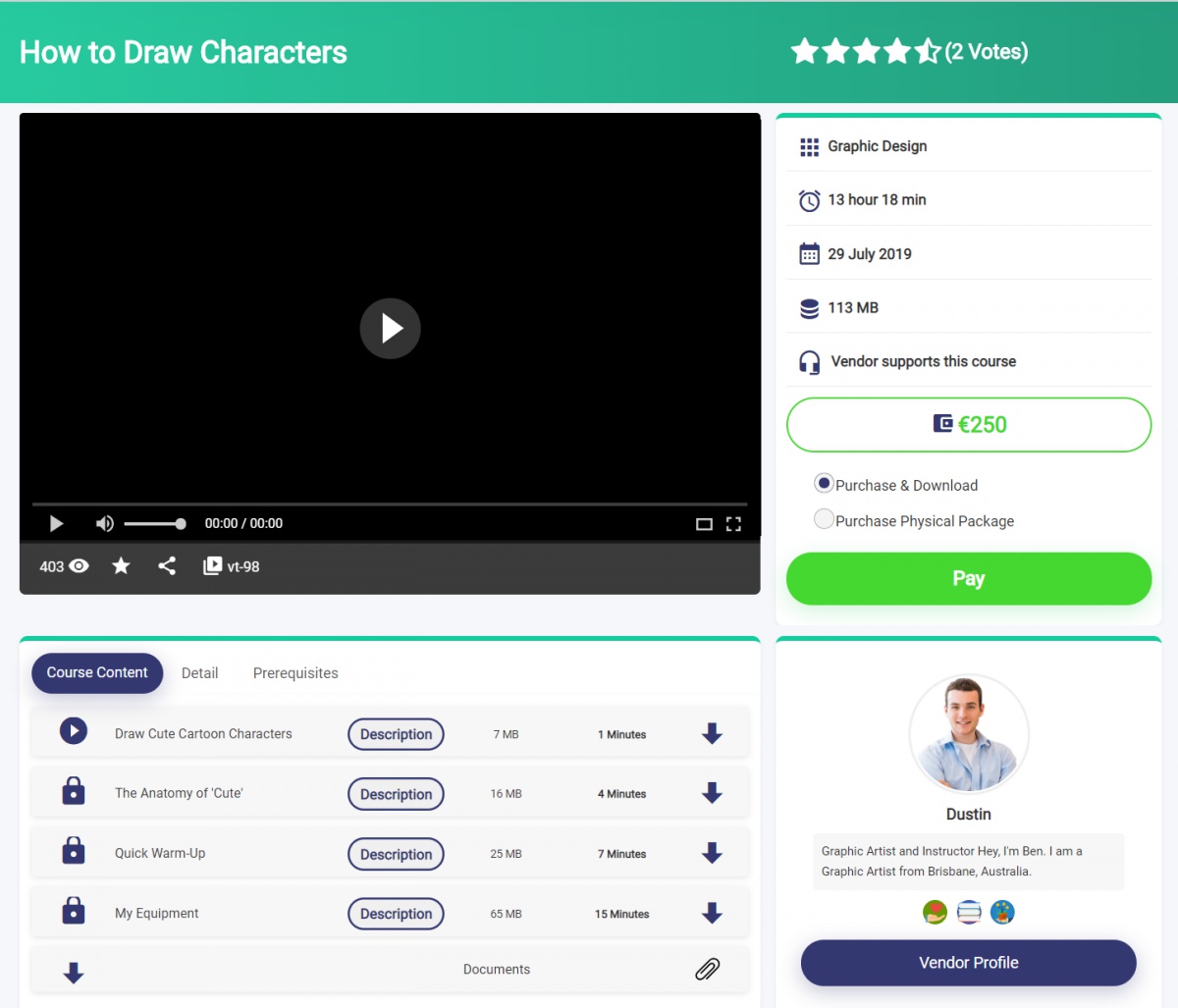Play the Draw Cute Cartoon Characters lesson

coord(74,731)
